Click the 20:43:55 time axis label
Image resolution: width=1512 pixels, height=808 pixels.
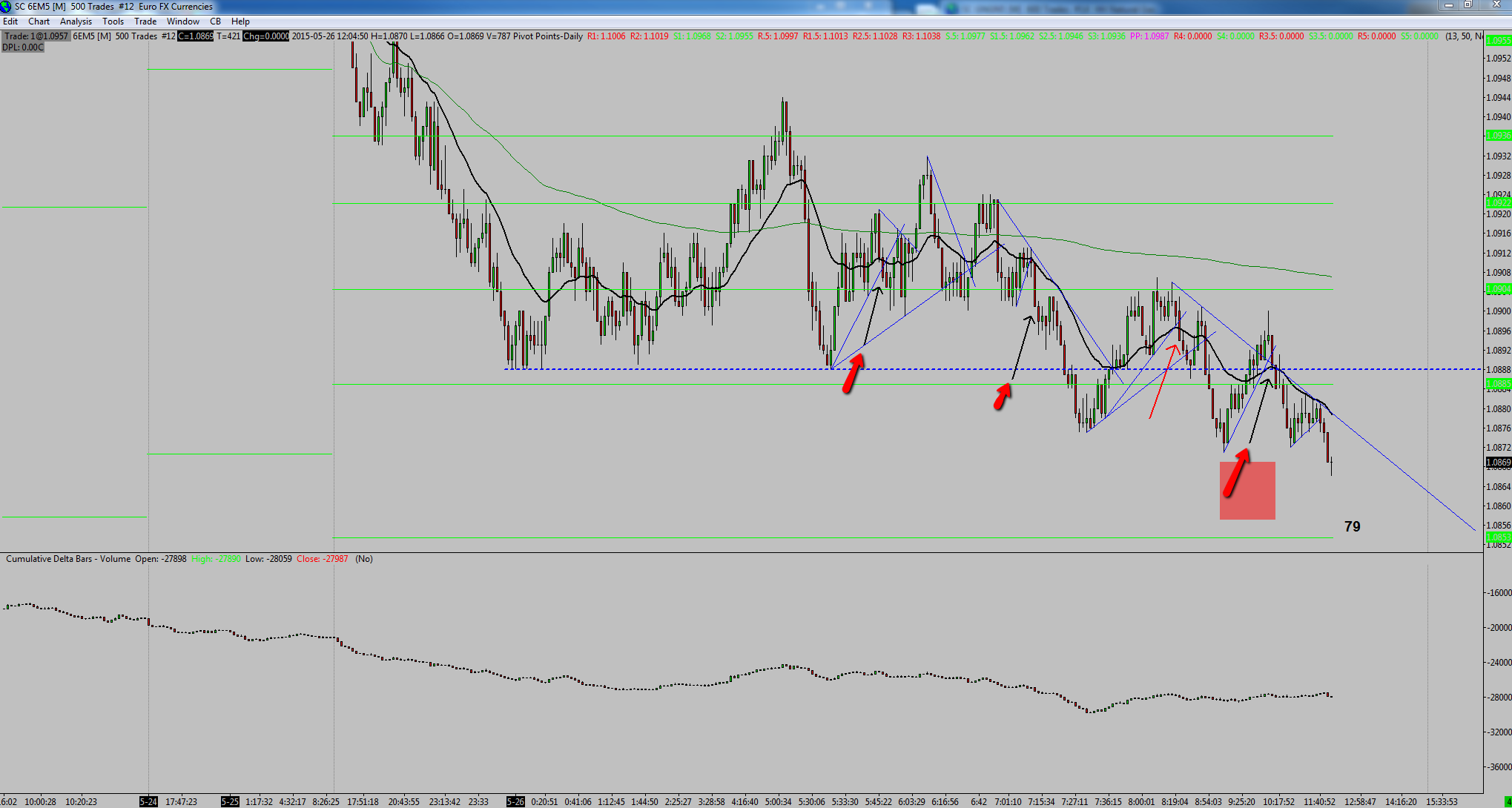pos(403,802)
